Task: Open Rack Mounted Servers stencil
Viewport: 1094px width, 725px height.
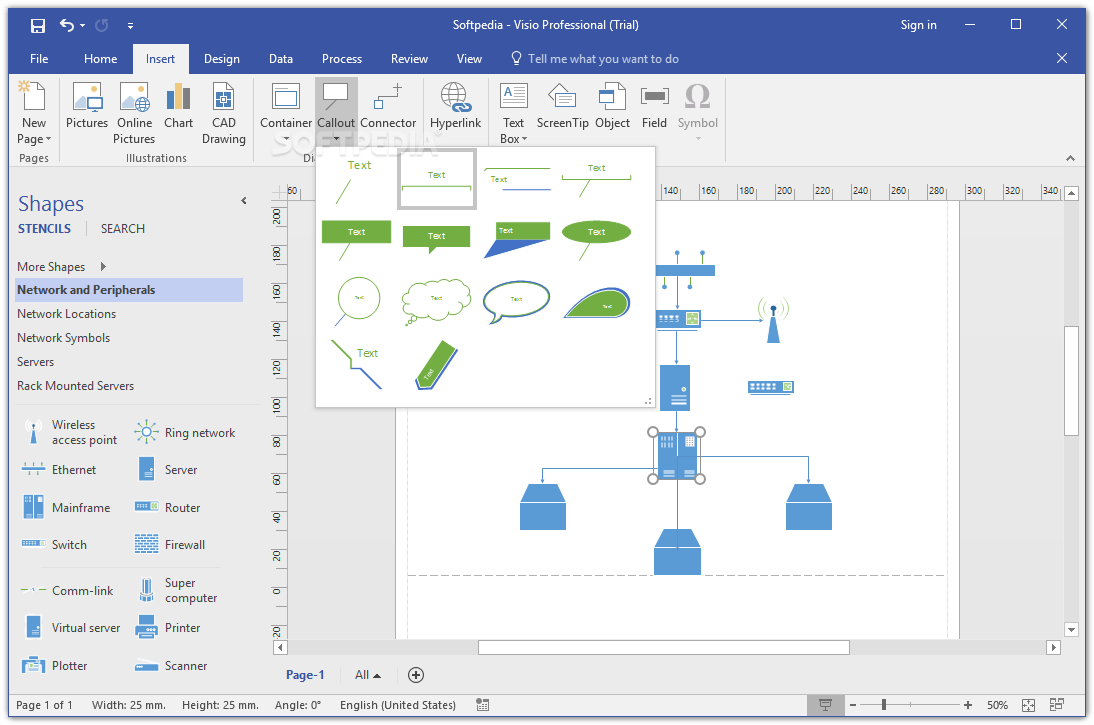Action: [x=75, y=386]
